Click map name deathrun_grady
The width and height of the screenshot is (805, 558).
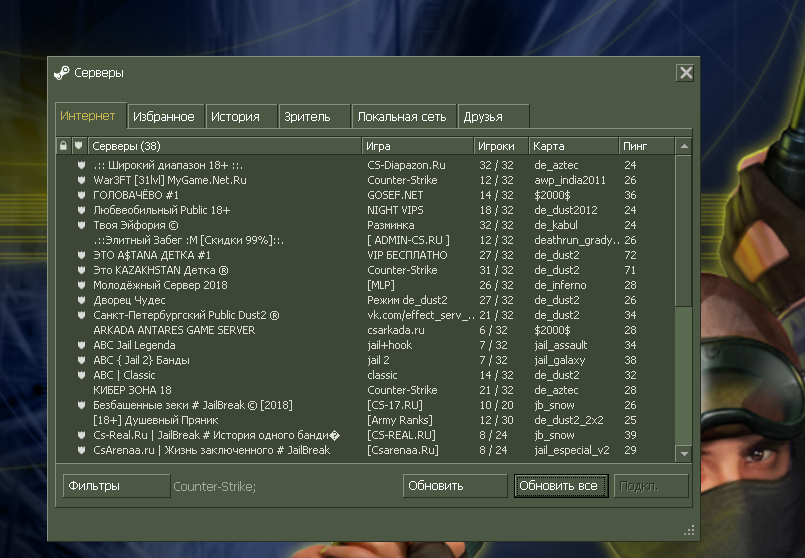[577, 240]
